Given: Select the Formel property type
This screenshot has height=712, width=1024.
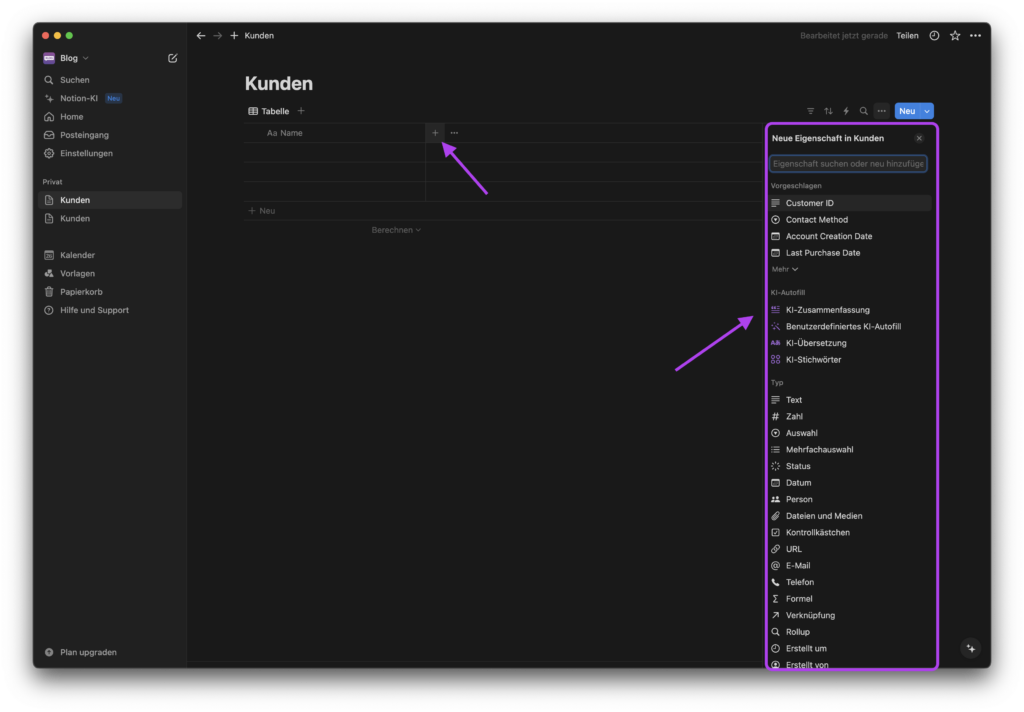Looking at the screenshot, I should 850,599.
